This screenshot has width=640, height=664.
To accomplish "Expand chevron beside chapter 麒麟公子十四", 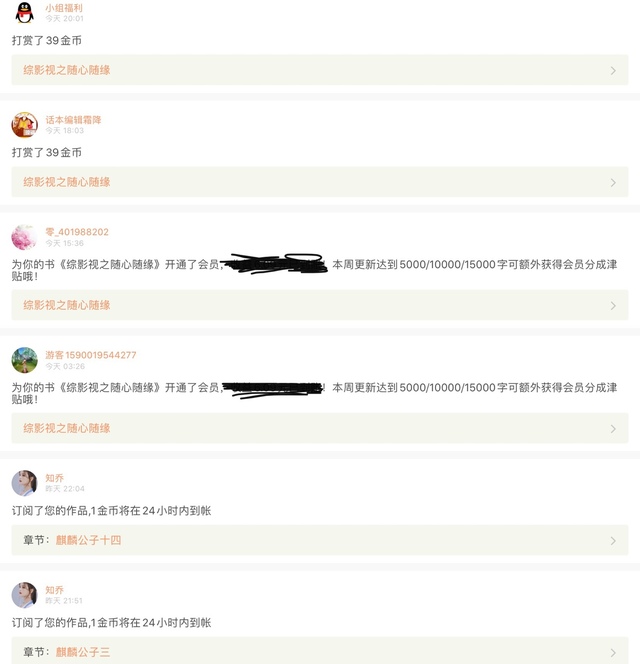I will [x=613, y=541].
